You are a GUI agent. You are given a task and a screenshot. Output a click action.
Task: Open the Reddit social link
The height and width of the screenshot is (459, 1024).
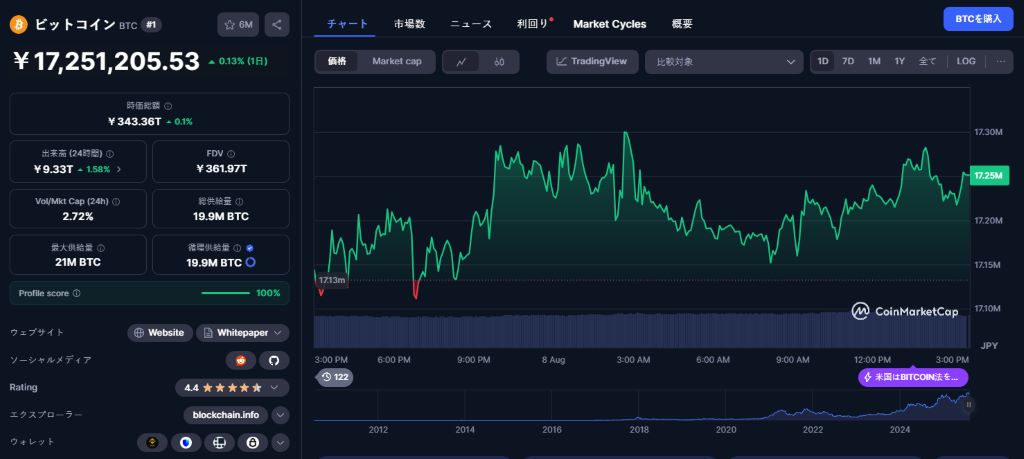point(241,360)
